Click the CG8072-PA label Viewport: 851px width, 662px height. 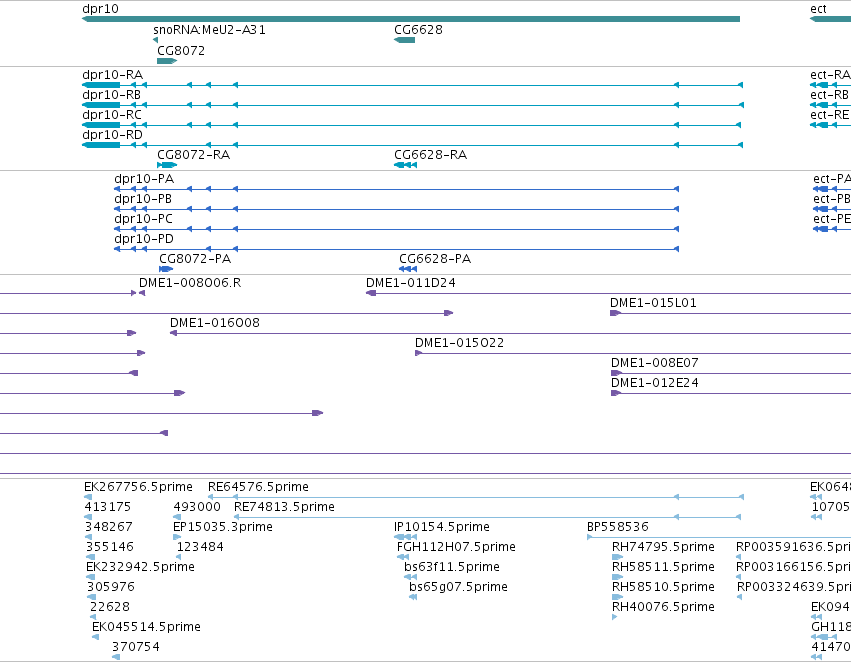[195, 259]
